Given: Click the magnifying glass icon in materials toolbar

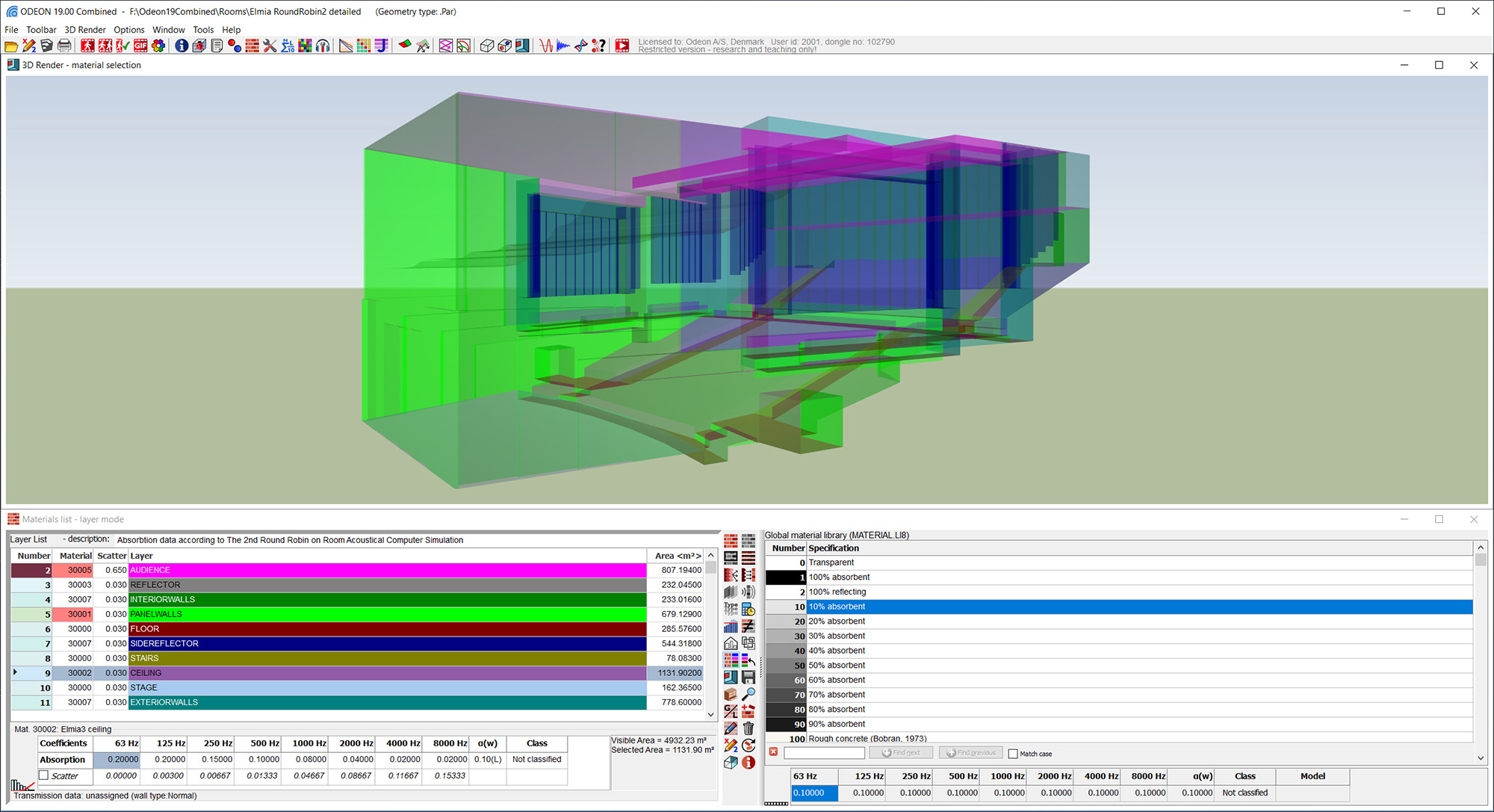Looking at the screenshot, I should (748, 695).
